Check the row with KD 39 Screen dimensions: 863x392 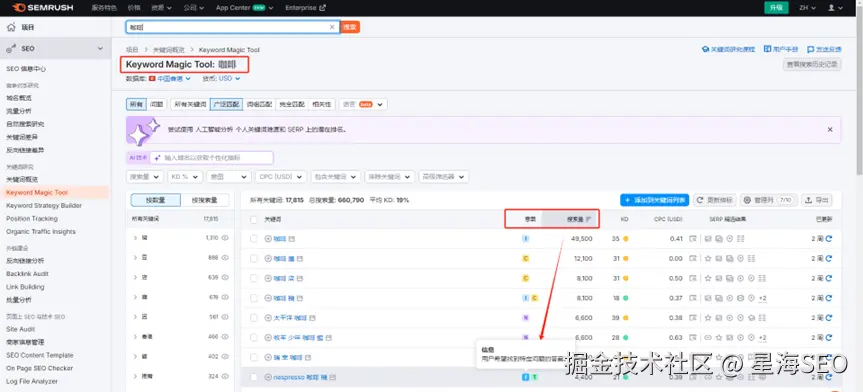point(254,318)
